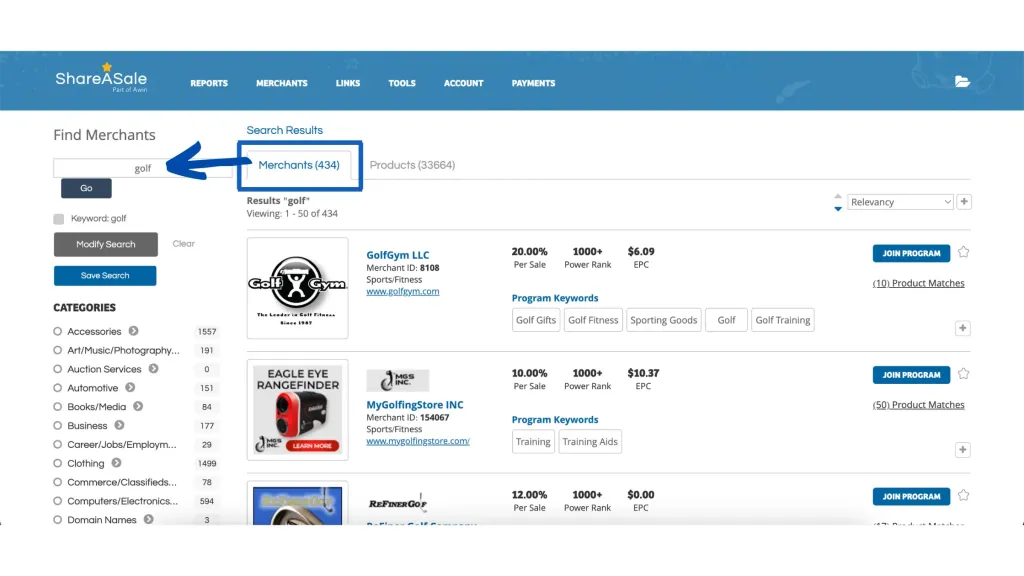Click the MGS Inc. small logo
The height and width of the screenshot is (576, 1024).
click(x=397, y=380)
